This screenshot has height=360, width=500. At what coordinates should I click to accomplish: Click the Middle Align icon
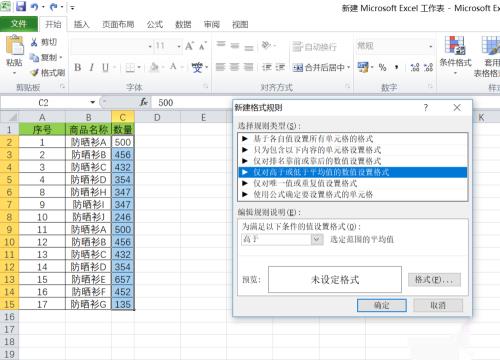point(235,46)
